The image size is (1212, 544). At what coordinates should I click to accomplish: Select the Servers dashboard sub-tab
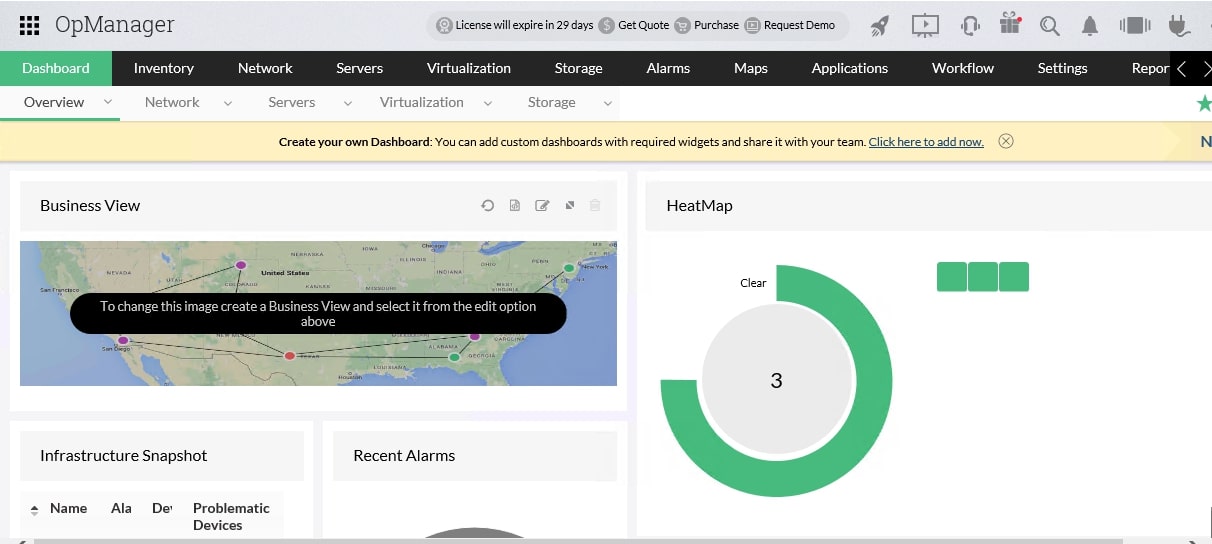point(292,102)
